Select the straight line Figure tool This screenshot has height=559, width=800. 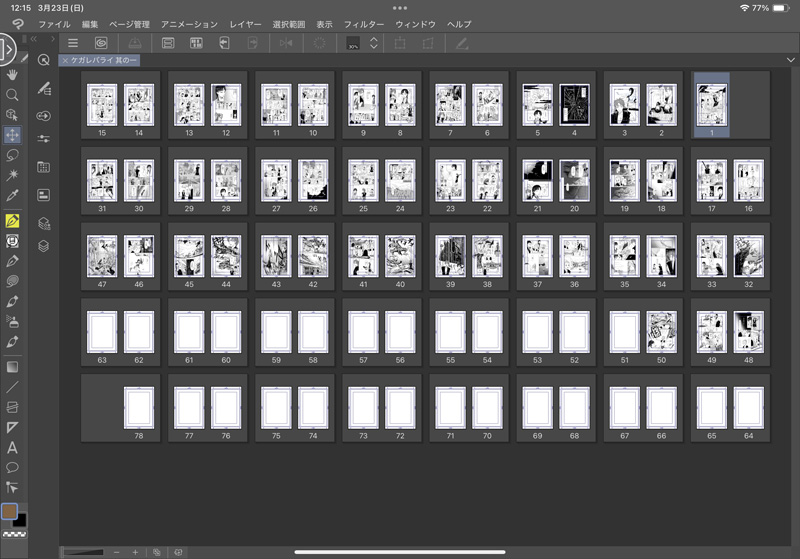12,386
